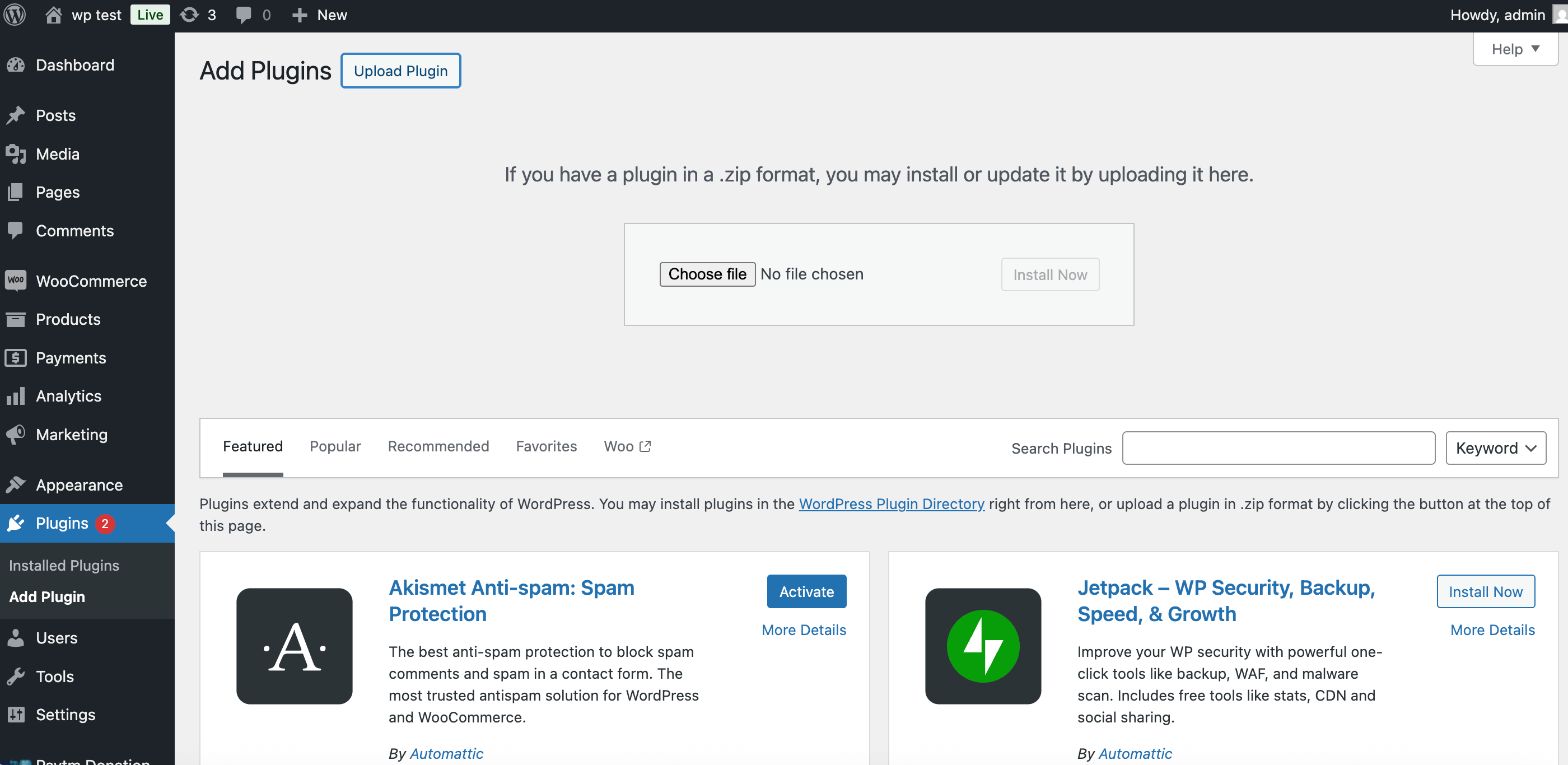Click the Automattic author link under Jetpack
This screenshot has height=765, width=1568.
tap(1135, 753)
